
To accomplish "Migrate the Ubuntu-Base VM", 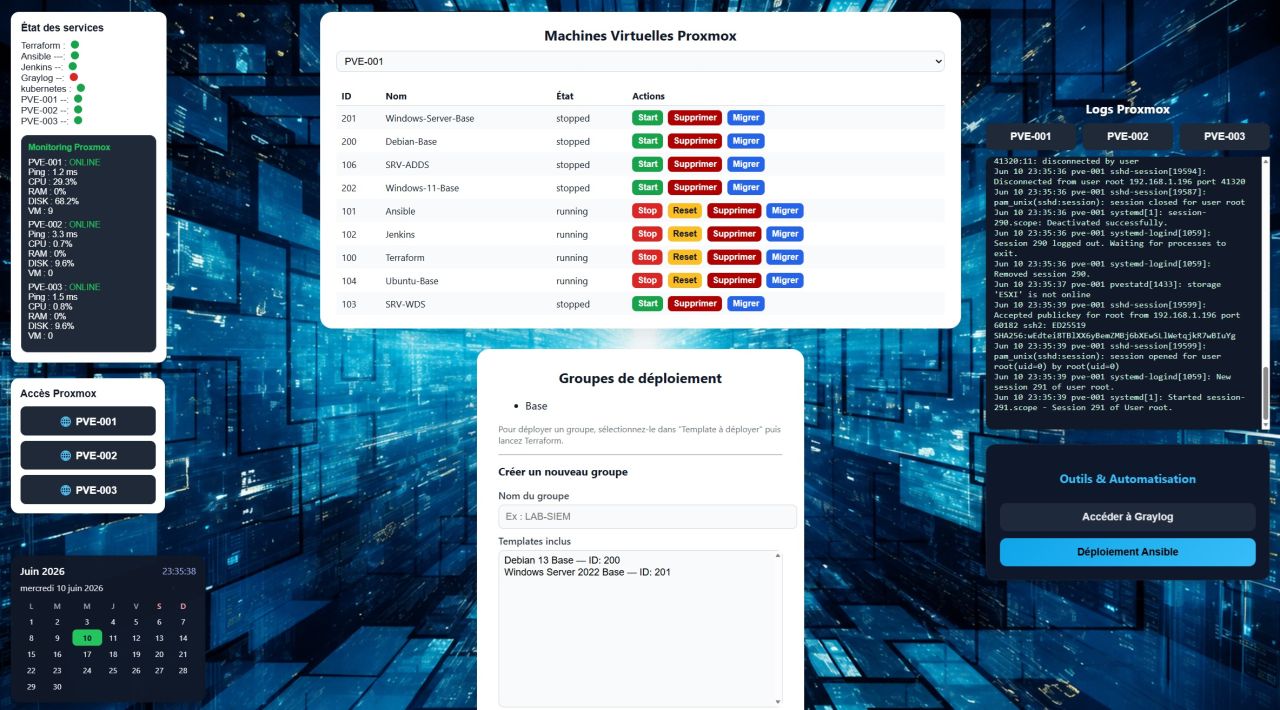I will (785, 280).
